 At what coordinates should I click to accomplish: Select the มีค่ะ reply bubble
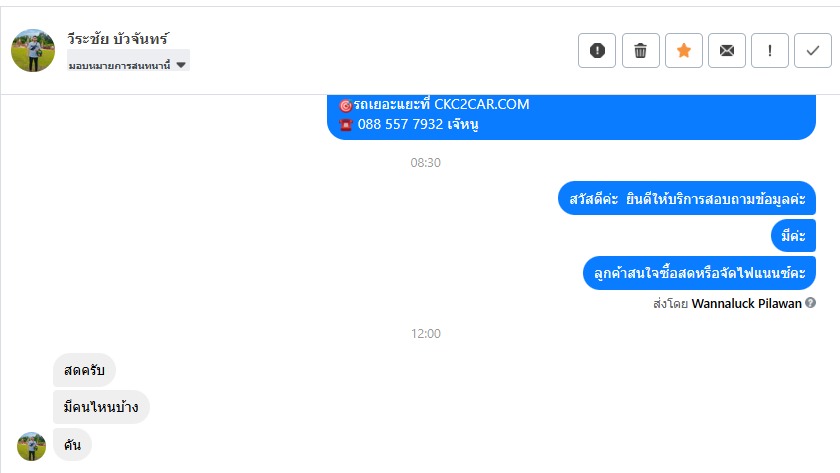pos(793,235)
